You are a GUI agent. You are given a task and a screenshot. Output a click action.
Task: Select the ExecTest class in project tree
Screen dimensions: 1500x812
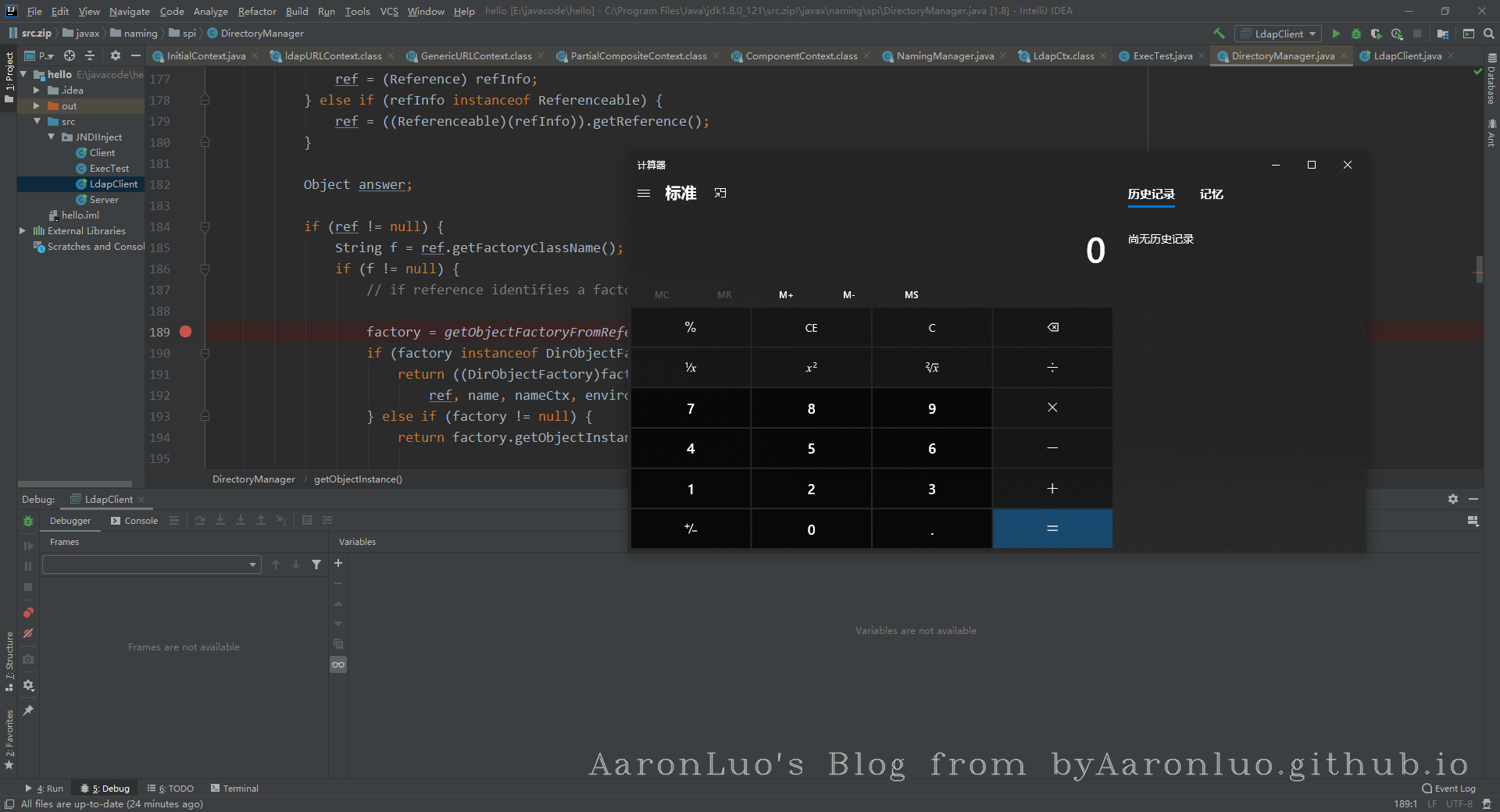click(109, 169)
